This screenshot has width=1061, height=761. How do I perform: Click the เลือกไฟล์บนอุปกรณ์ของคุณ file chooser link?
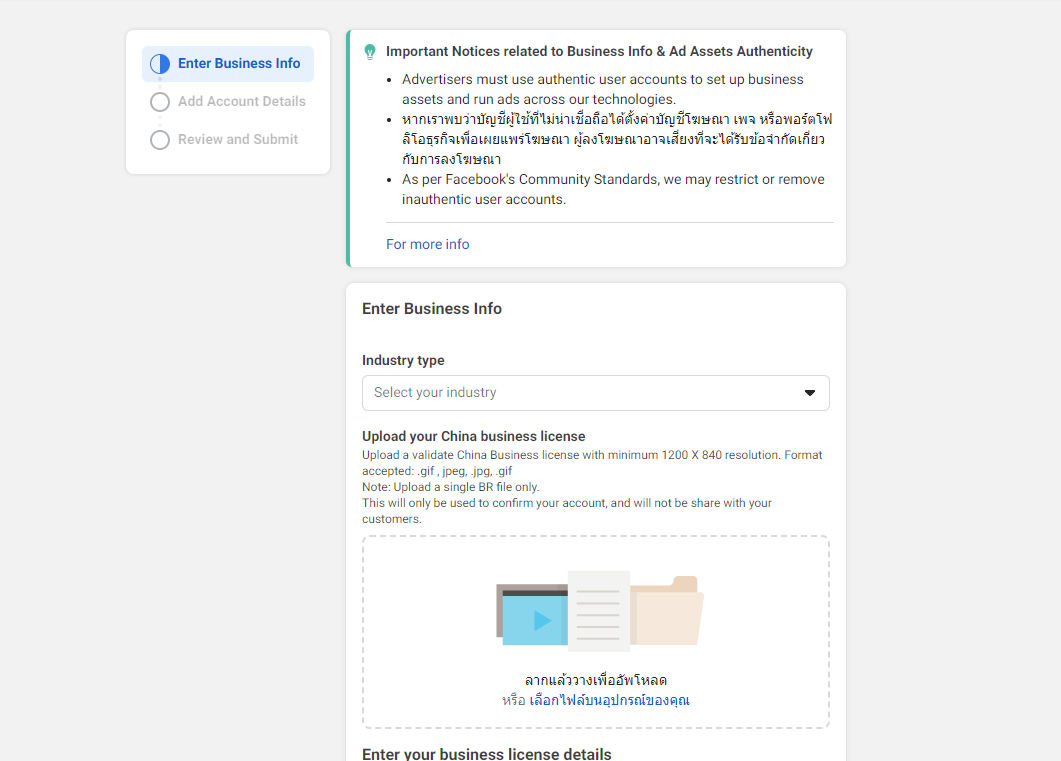[x=609, y=700]
